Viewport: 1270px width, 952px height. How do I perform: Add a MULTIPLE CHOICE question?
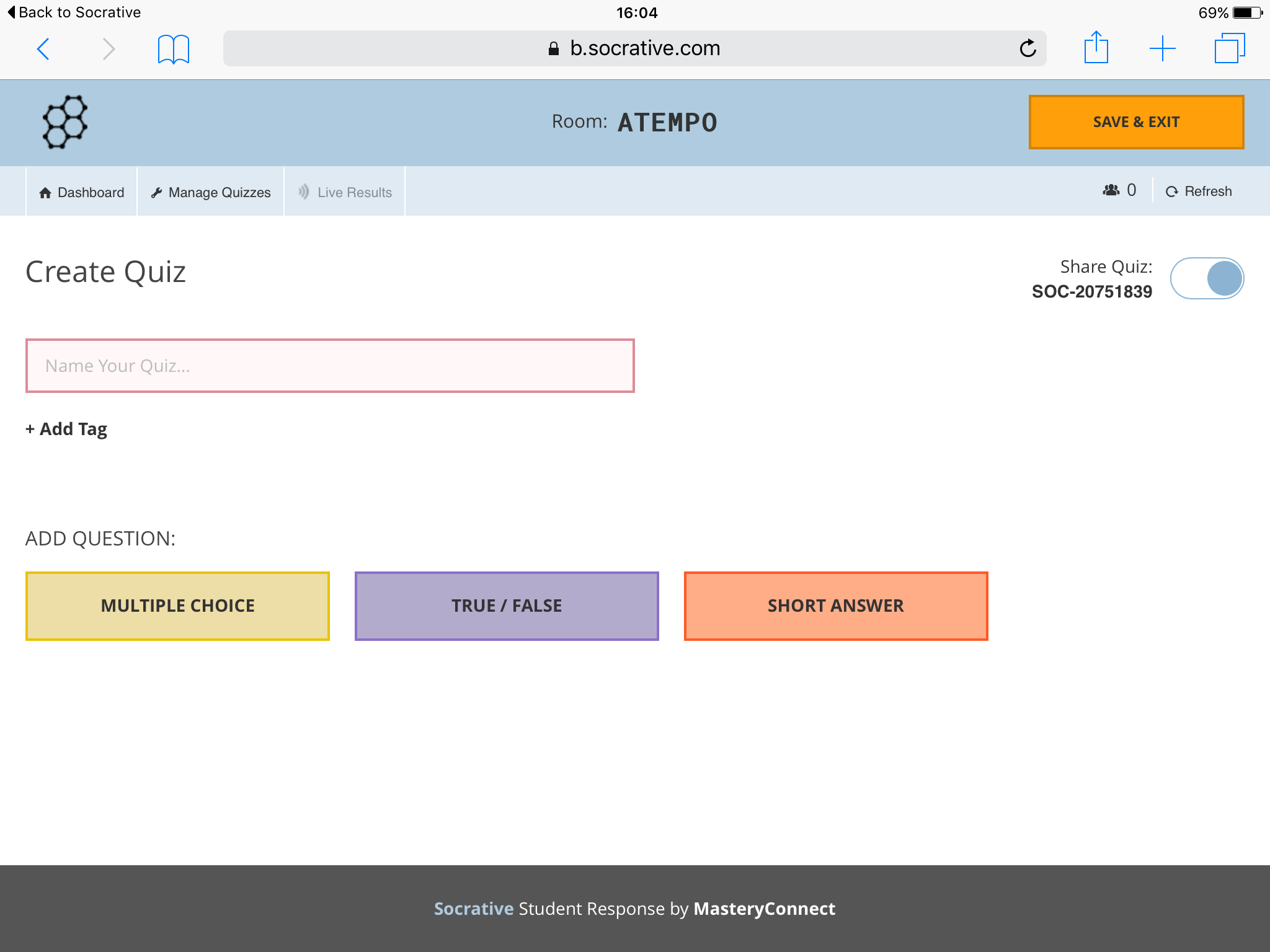tap(177, 606)
